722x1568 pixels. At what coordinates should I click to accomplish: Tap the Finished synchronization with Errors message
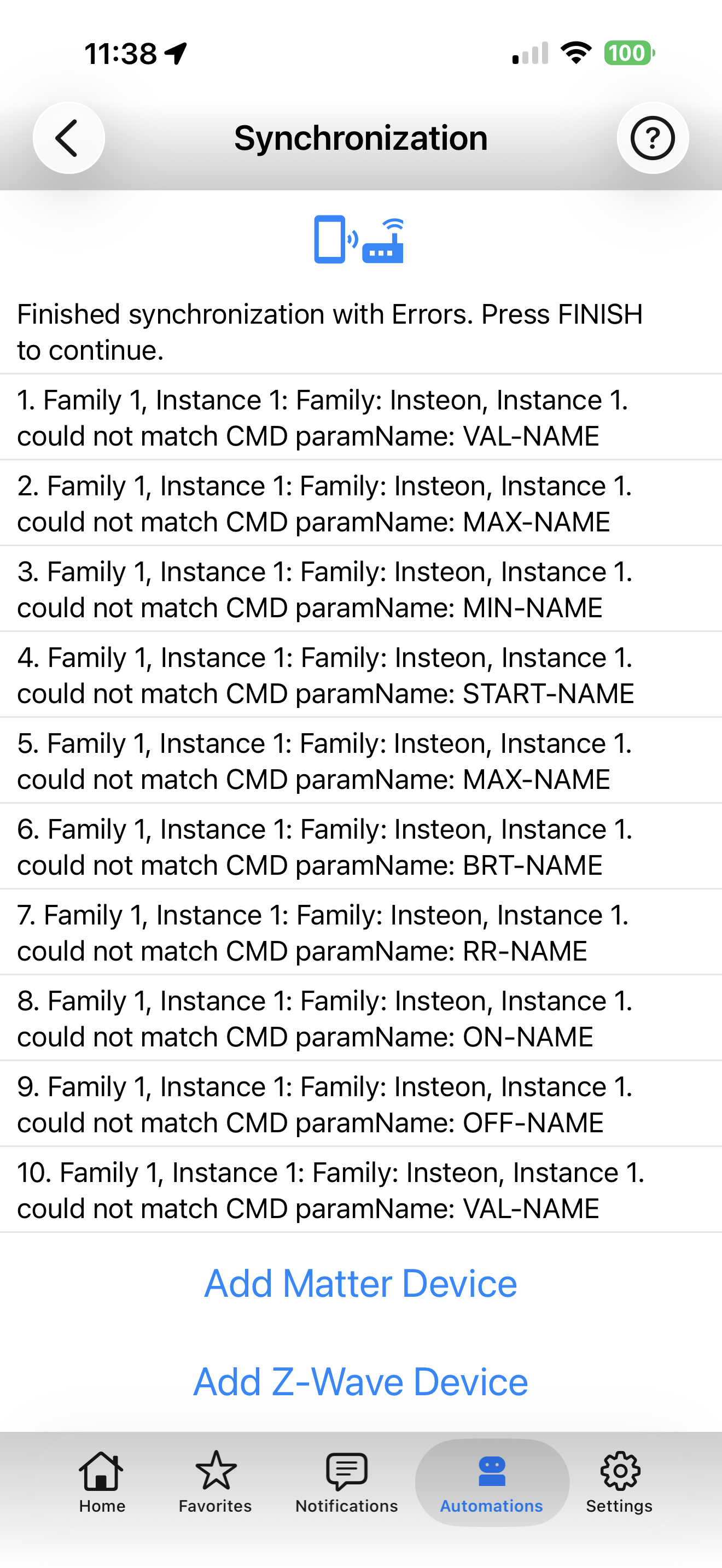330,332
